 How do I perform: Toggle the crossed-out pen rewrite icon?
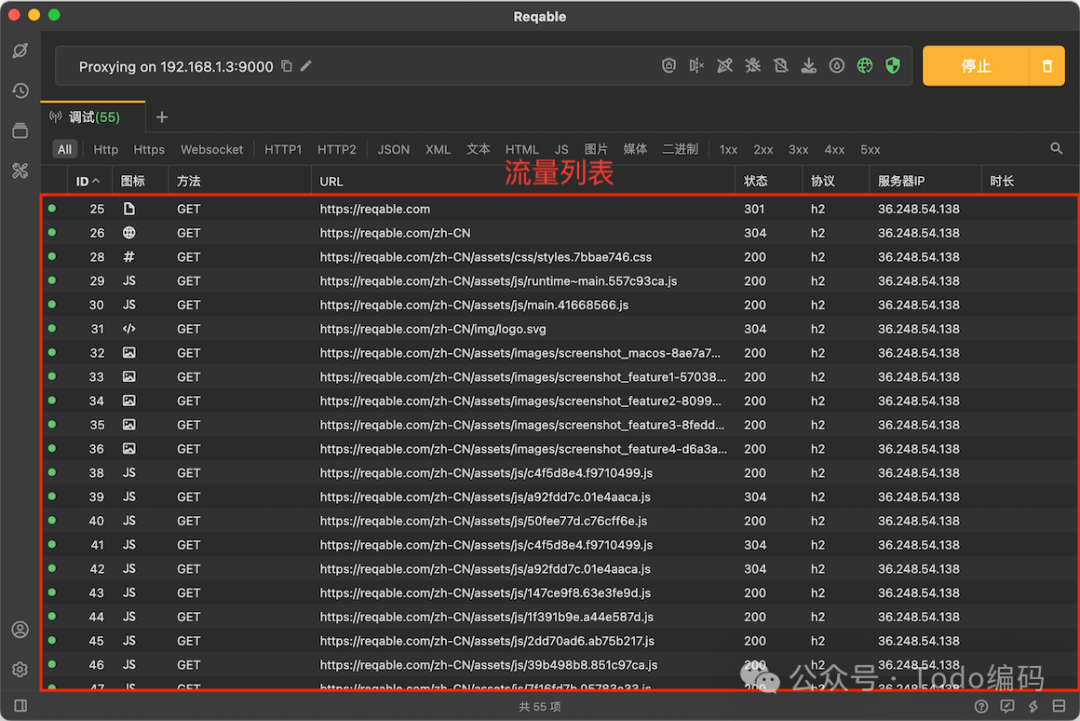(725, 65)
